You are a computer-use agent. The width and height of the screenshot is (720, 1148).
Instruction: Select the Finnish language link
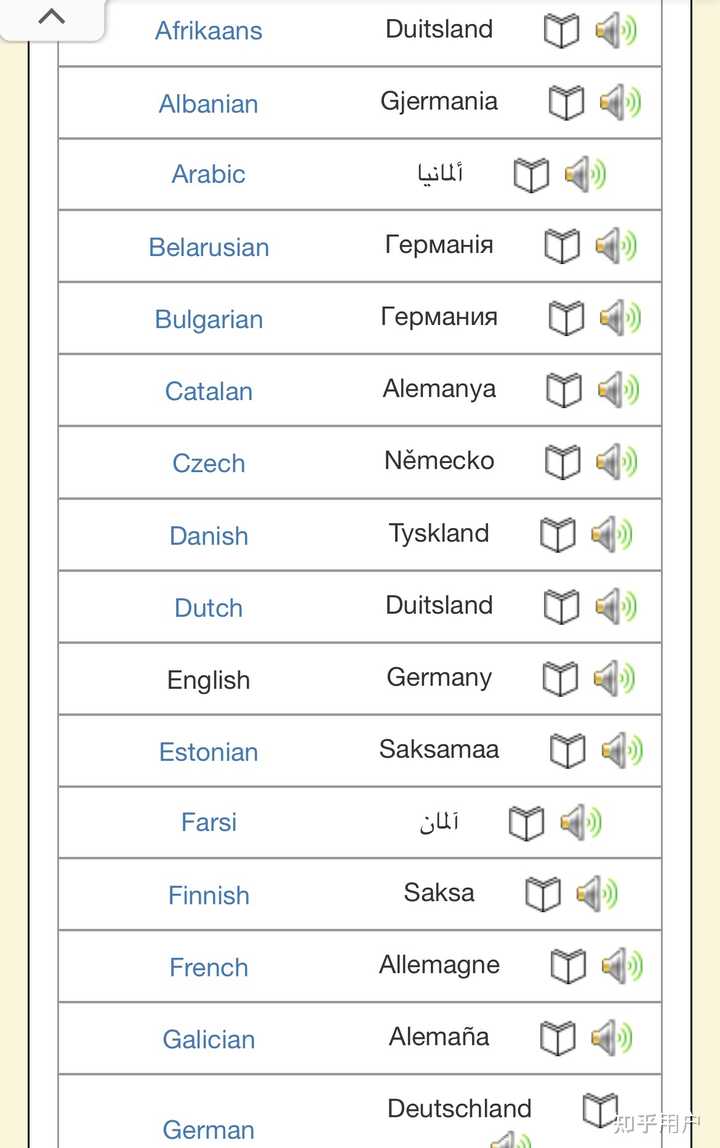coord(208,895)
